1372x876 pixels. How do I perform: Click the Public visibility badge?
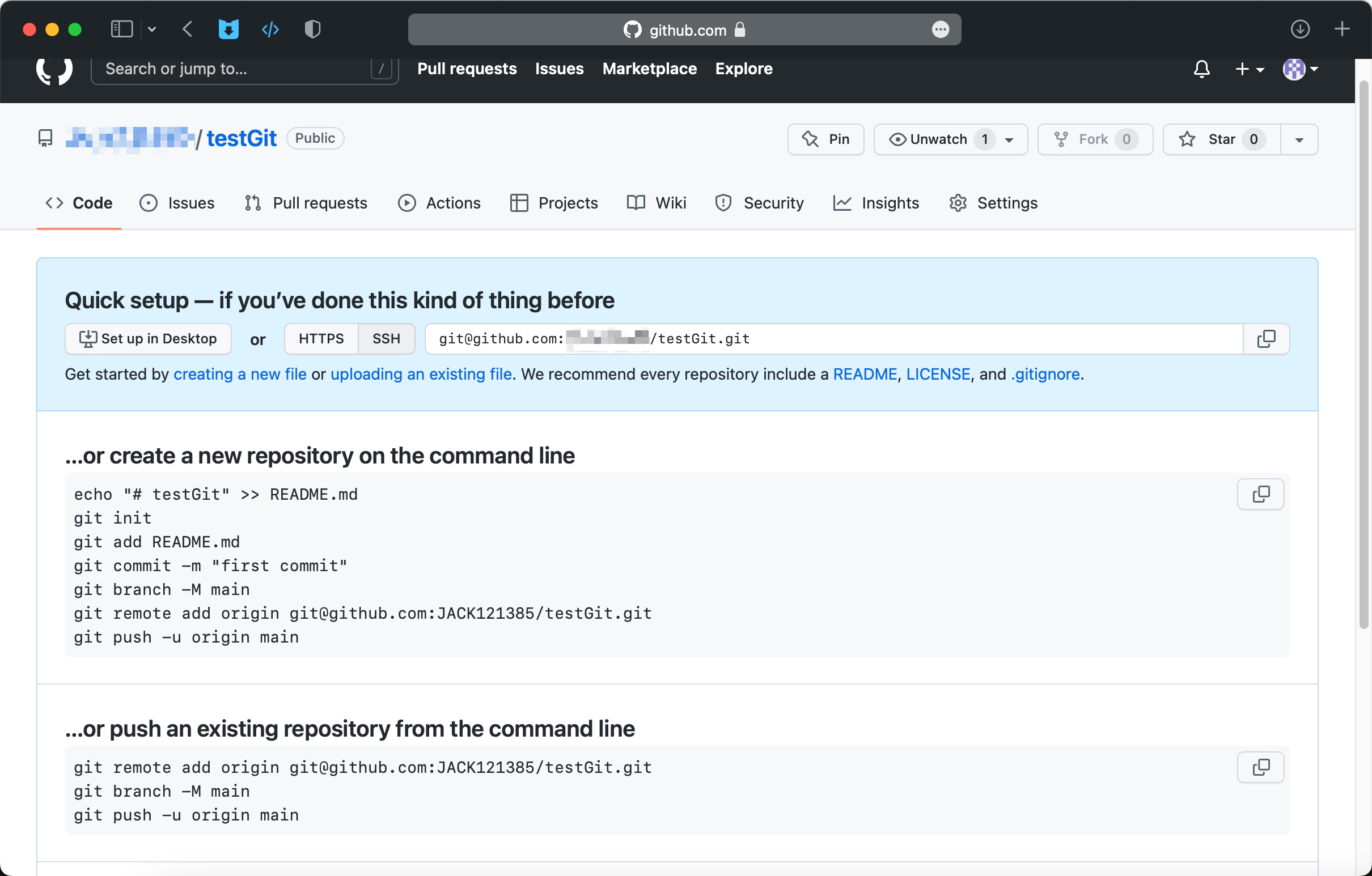click(x=315, y=138)
